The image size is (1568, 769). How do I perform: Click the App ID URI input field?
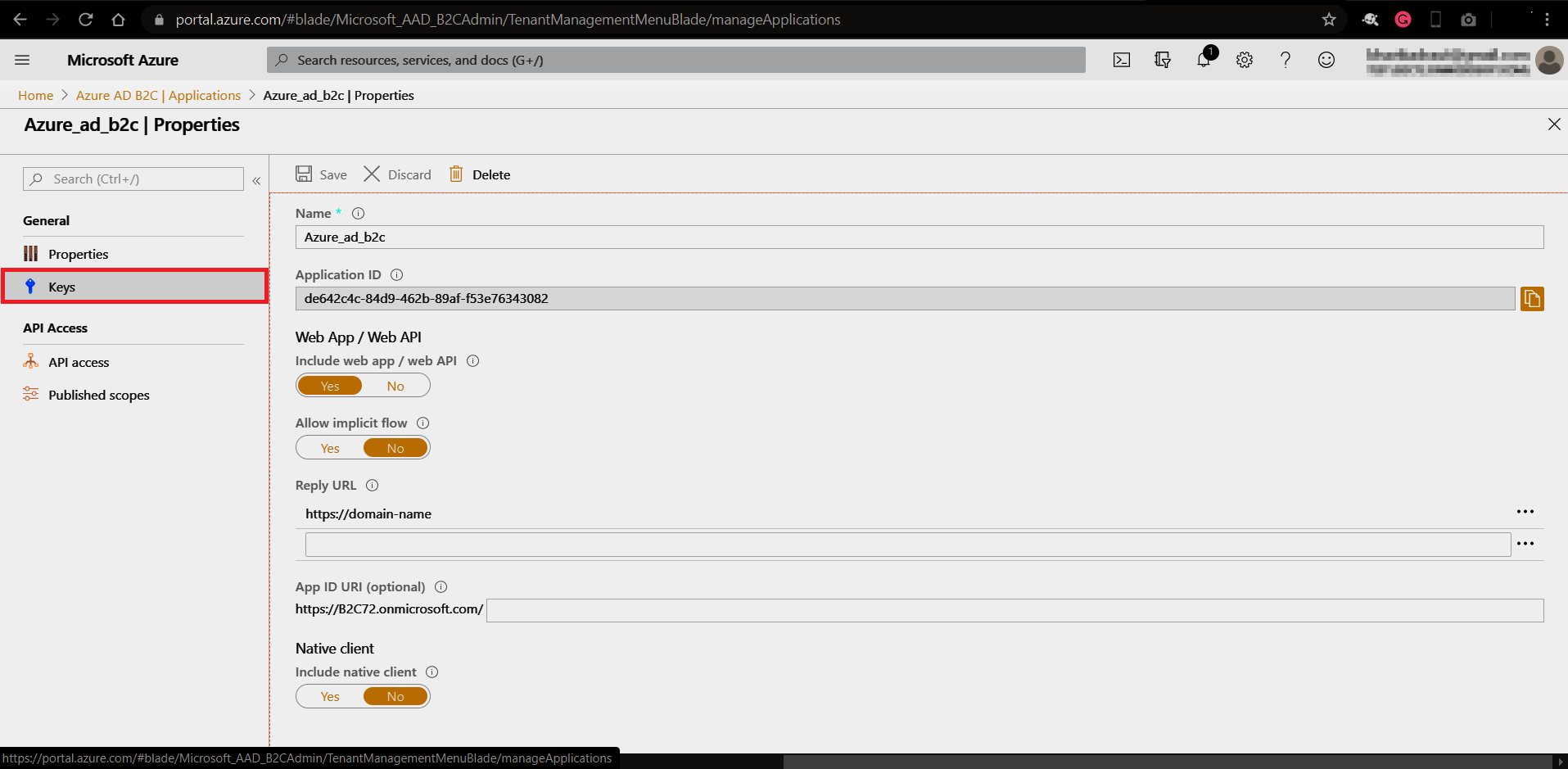(x=1015, y=610)
